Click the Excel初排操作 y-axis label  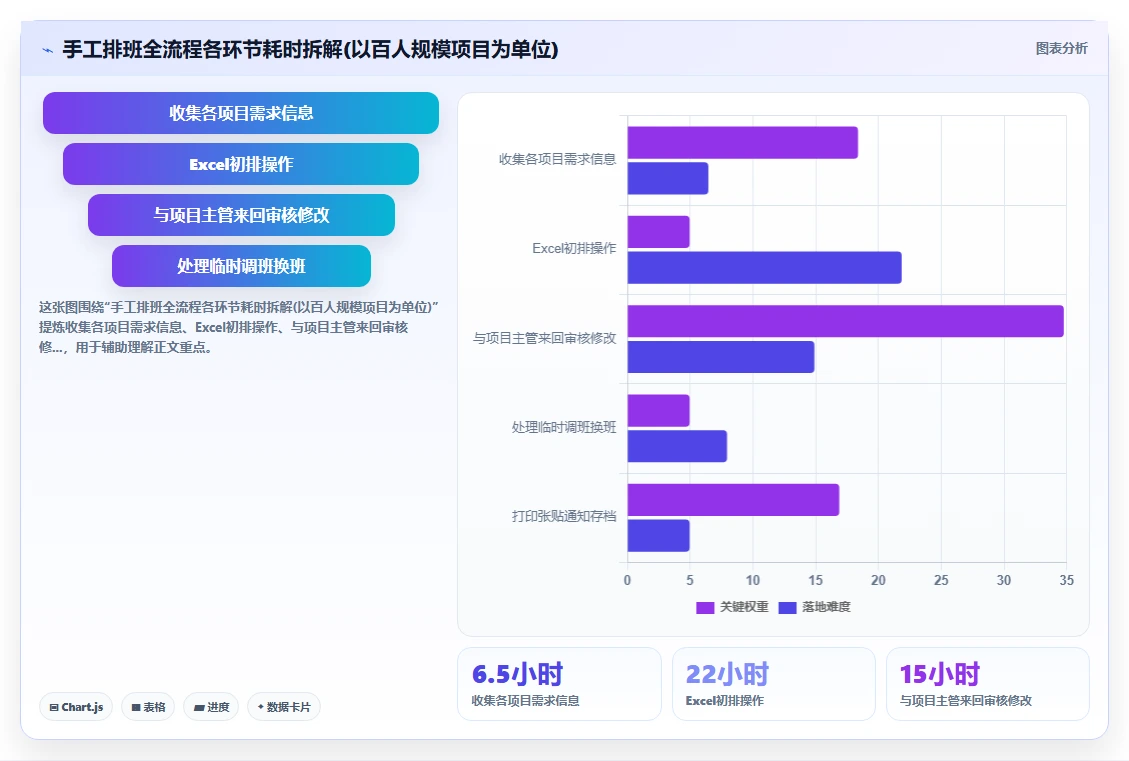[574, 248]
